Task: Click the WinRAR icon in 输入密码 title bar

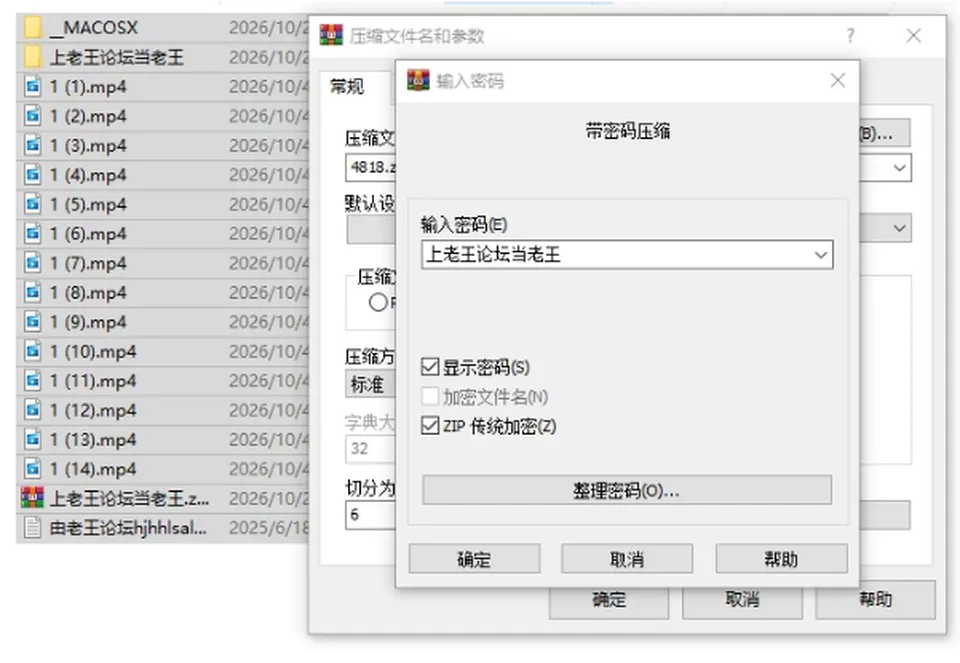Action: coord(418,80)
